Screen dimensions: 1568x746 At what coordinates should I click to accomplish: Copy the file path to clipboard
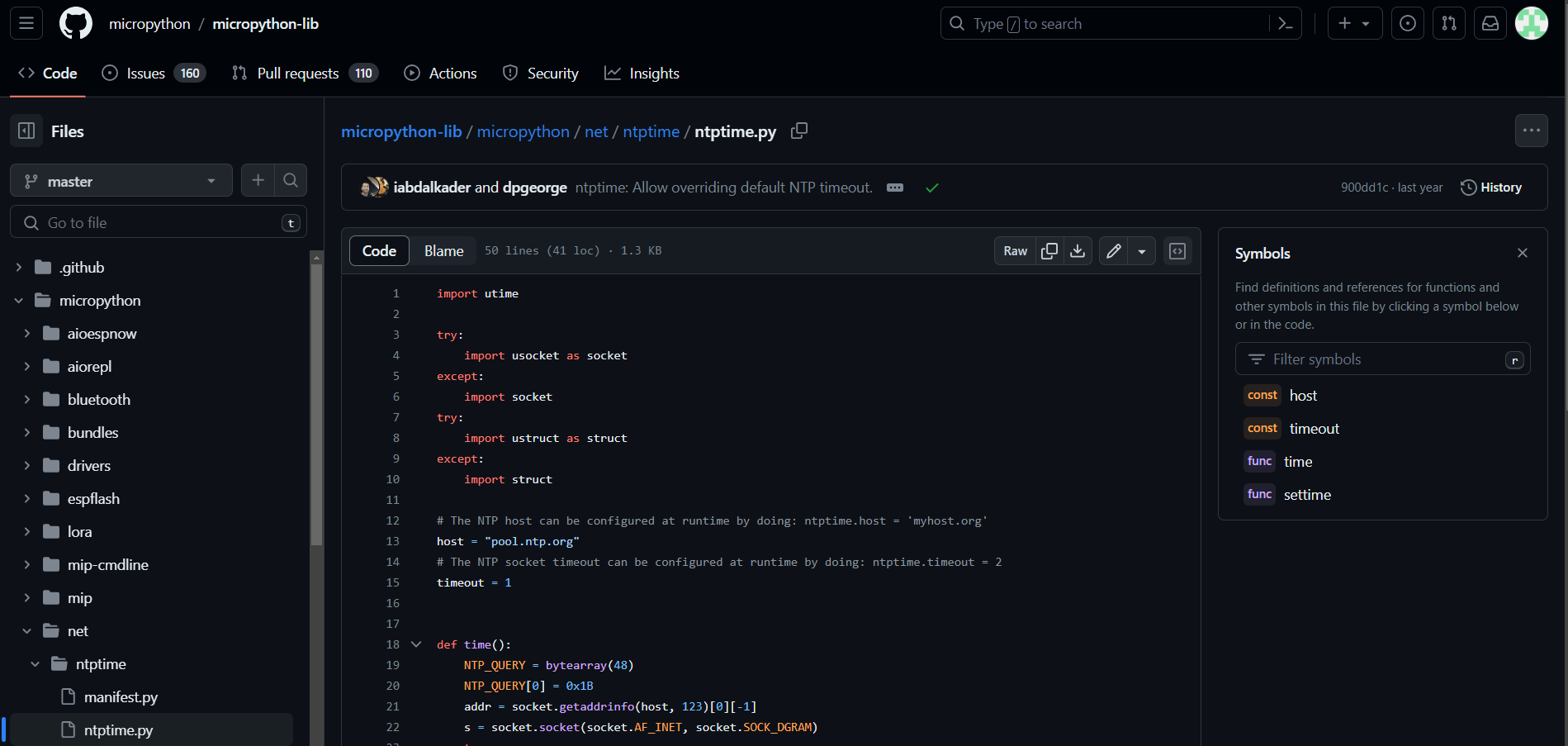click(x=799, y=131)
